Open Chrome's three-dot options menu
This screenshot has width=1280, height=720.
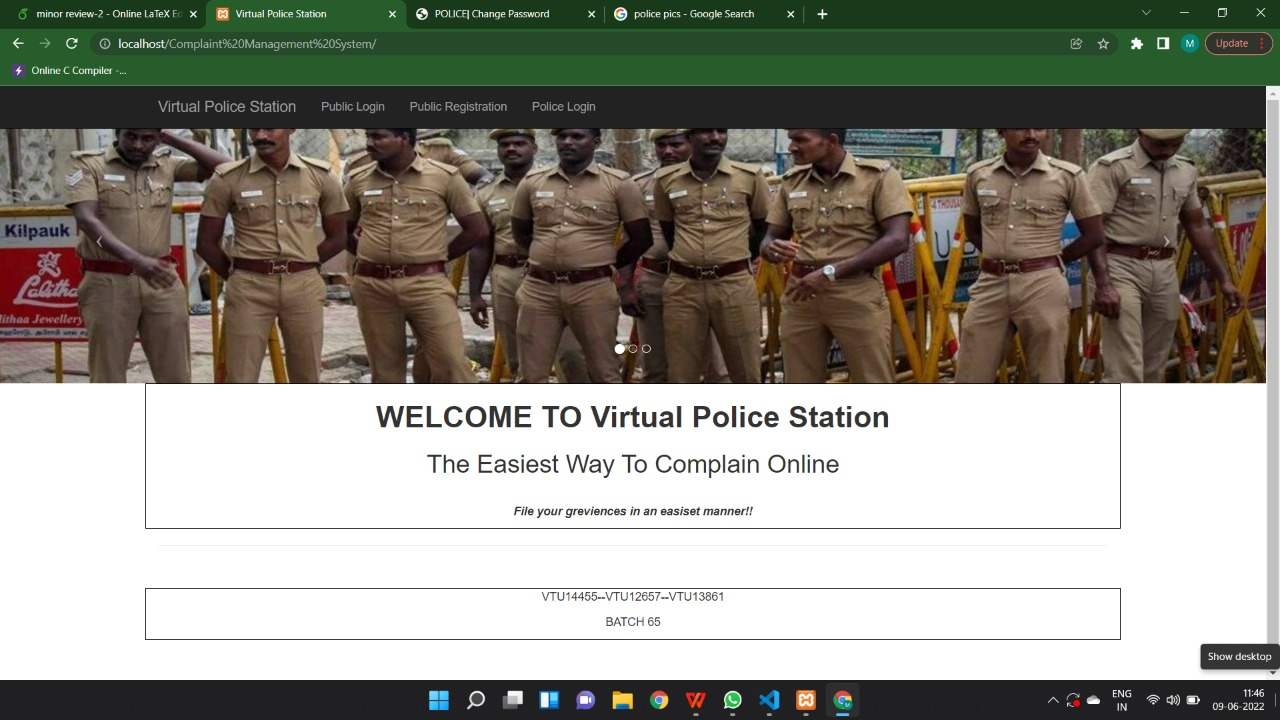click(1262, 43)
